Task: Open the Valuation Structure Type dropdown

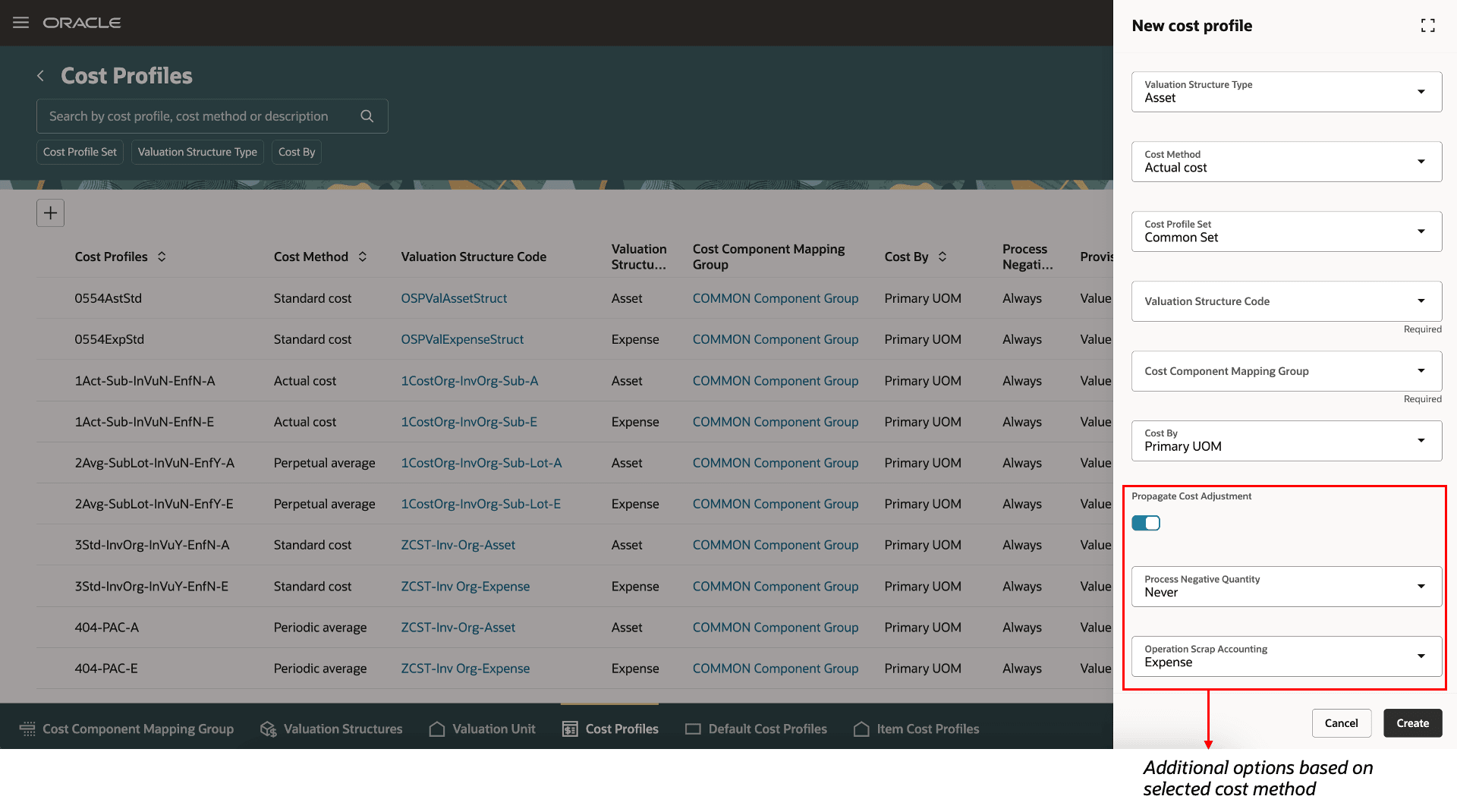Action: [x=1286, y=92]
